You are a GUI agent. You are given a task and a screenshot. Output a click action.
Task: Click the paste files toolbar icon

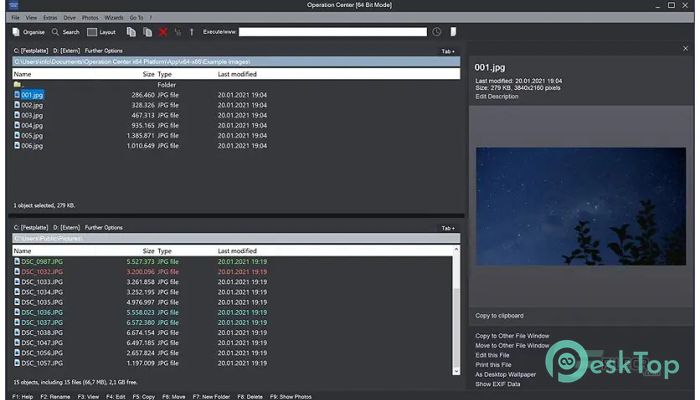pos(147,32)
